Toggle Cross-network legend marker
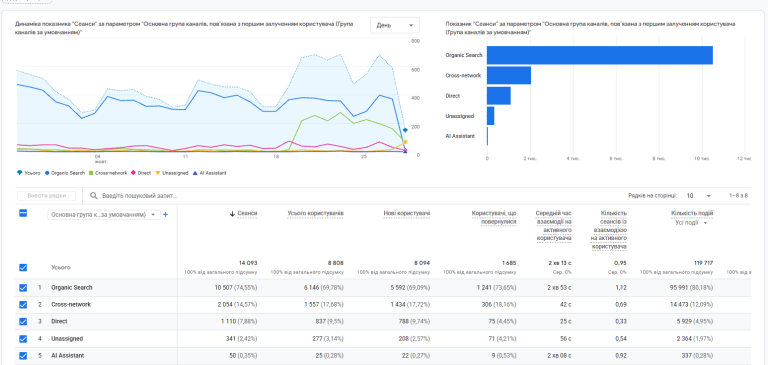768x365 pixels. click(x=91, y=173)
